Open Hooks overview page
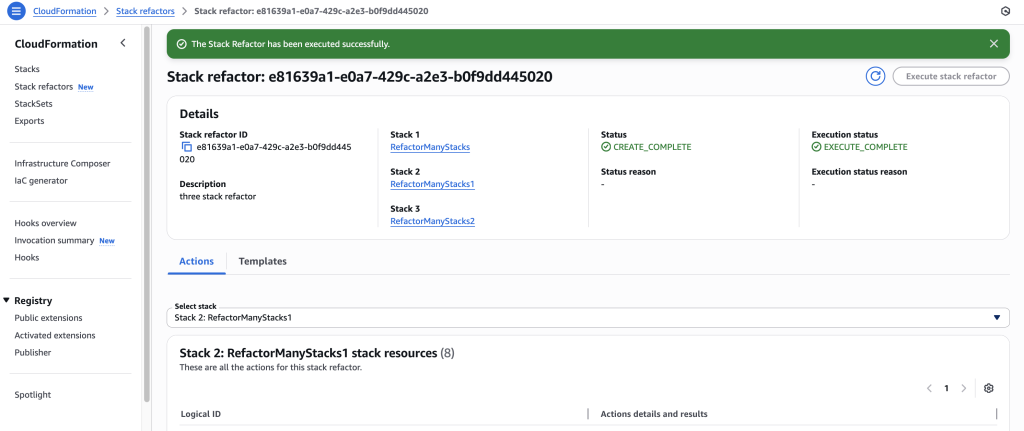 pos(45,223)
